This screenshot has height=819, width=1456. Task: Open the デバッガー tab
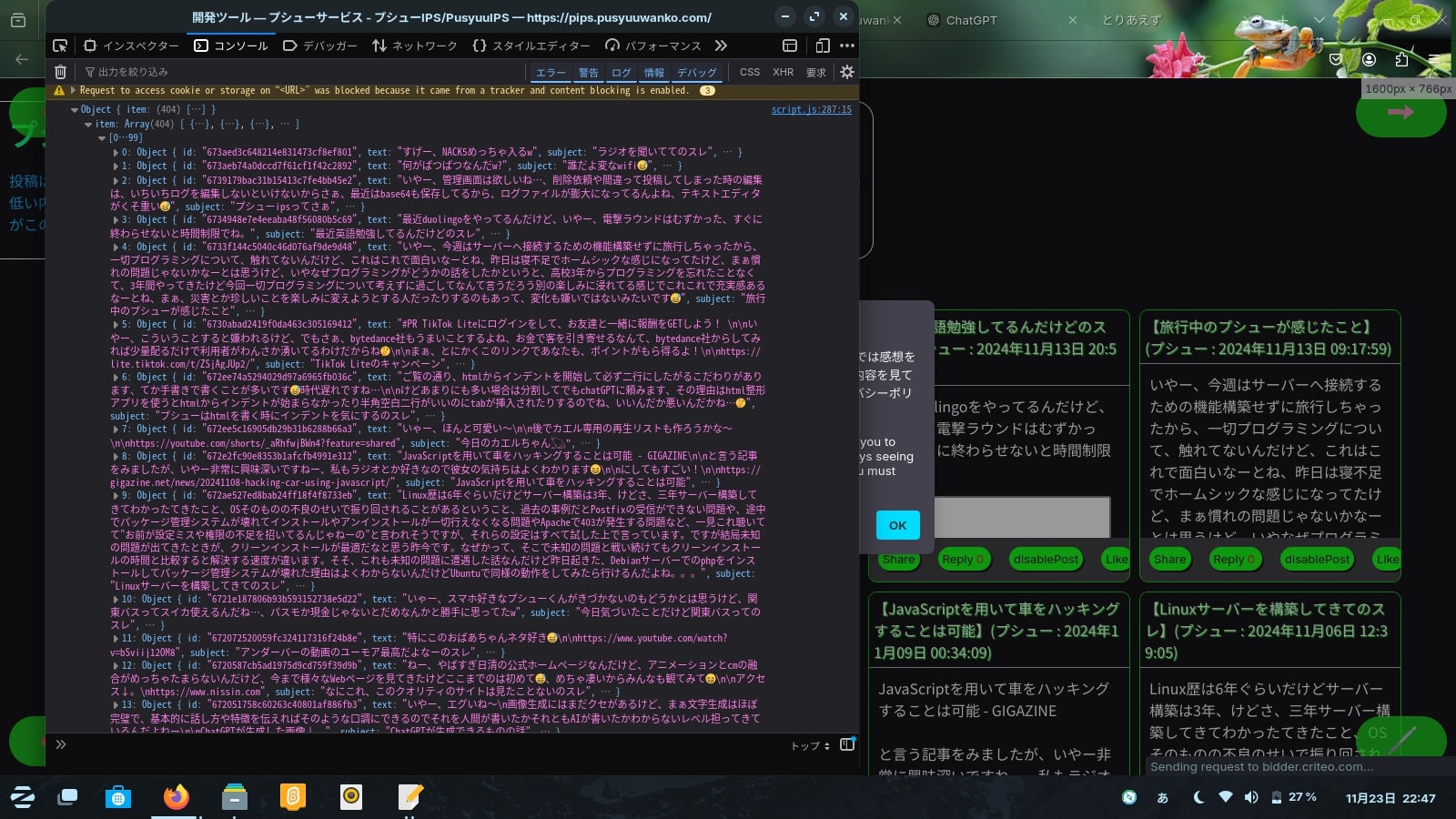coord(319,45)
